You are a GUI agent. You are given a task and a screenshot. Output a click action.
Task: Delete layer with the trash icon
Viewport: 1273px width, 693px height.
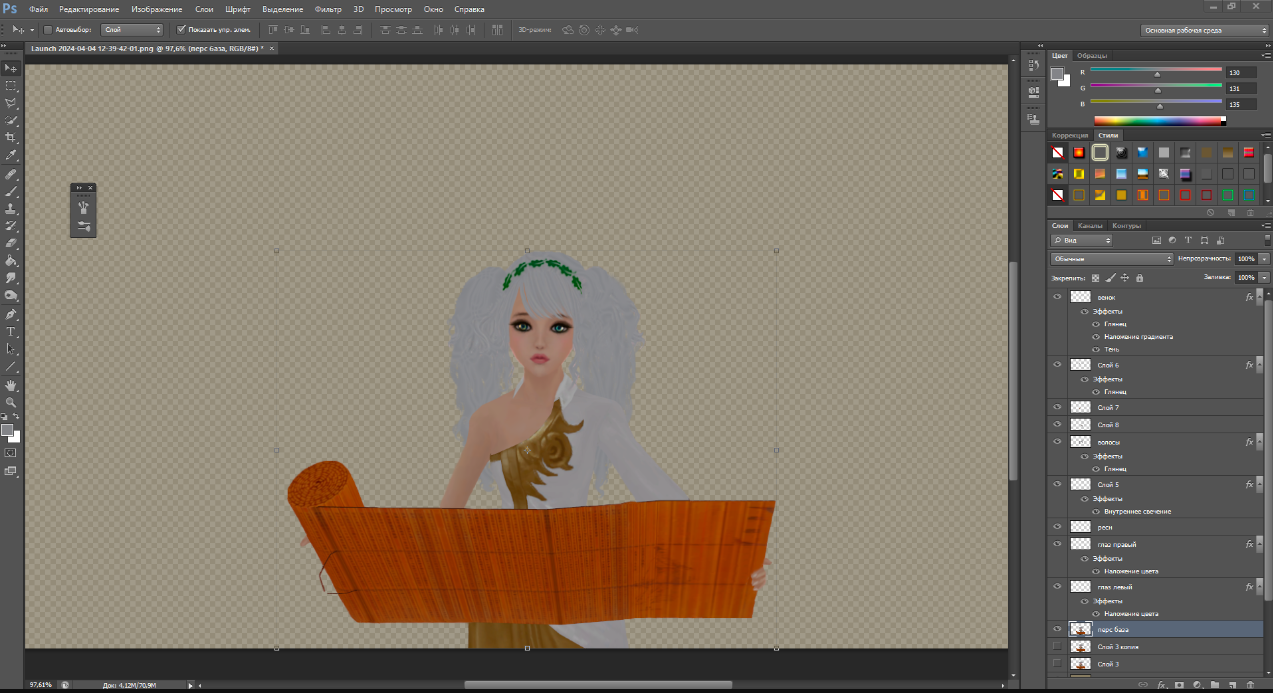(x=1250, y=685)
